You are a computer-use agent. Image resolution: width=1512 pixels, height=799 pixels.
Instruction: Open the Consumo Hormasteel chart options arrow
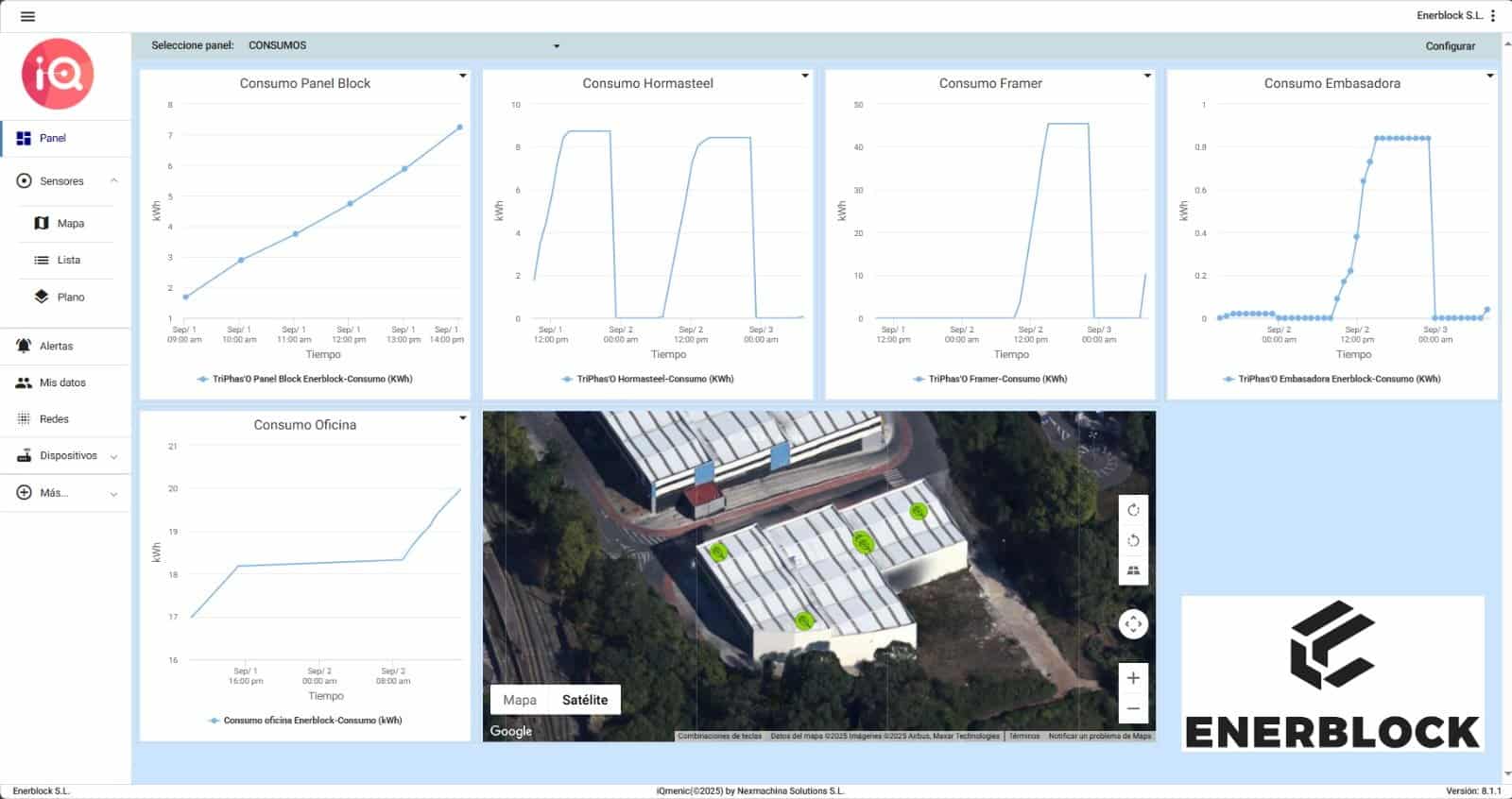[805, 76]
